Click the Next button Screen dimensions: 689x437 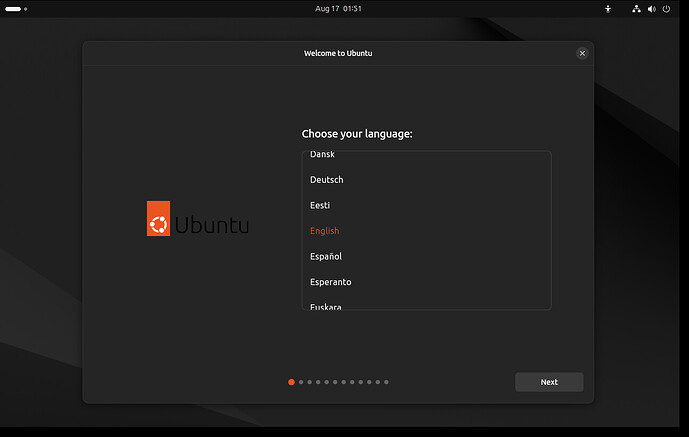click(x=549, y=382)
